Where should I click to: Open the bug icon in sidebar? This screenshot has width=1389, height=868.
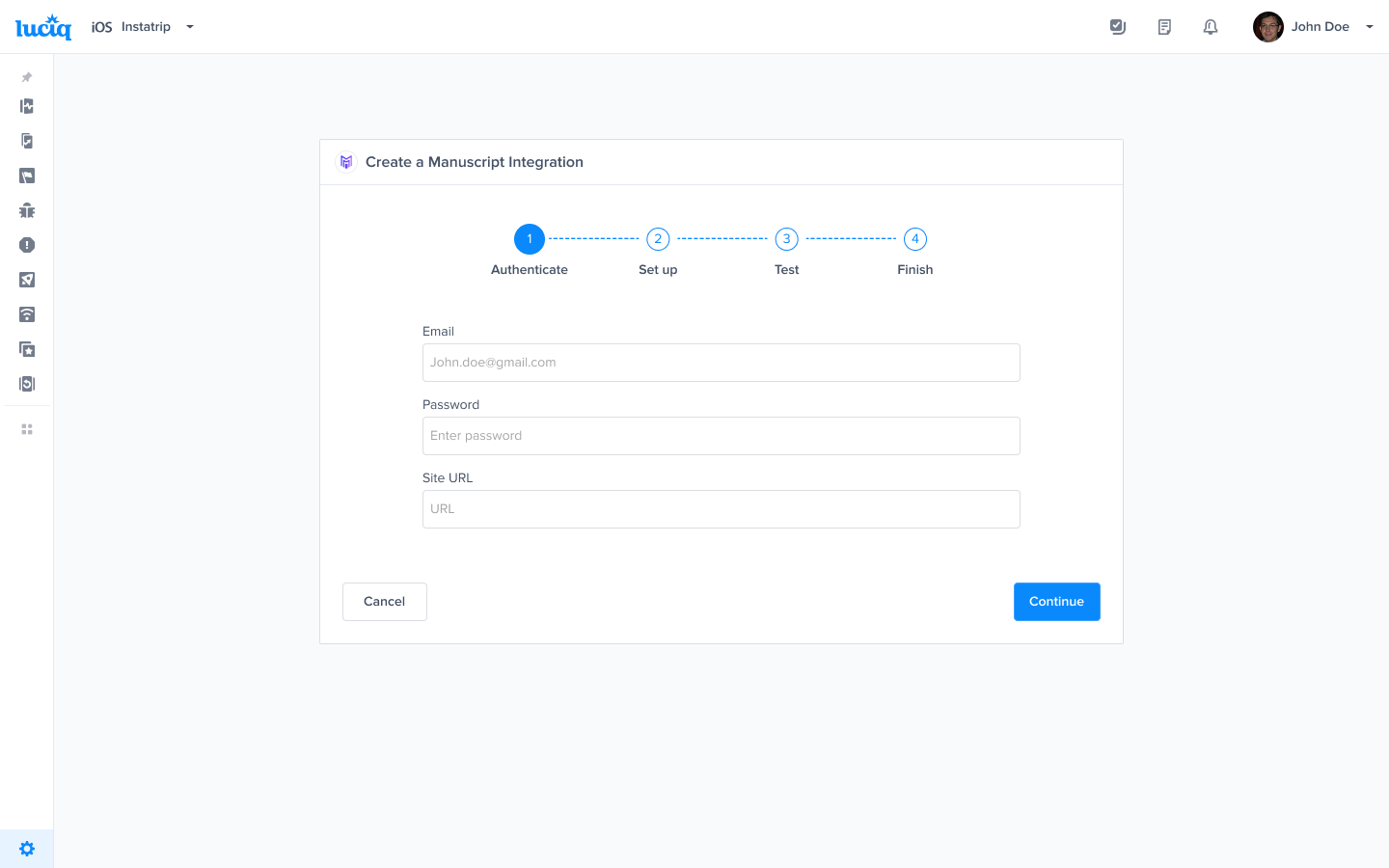[27, 210]
